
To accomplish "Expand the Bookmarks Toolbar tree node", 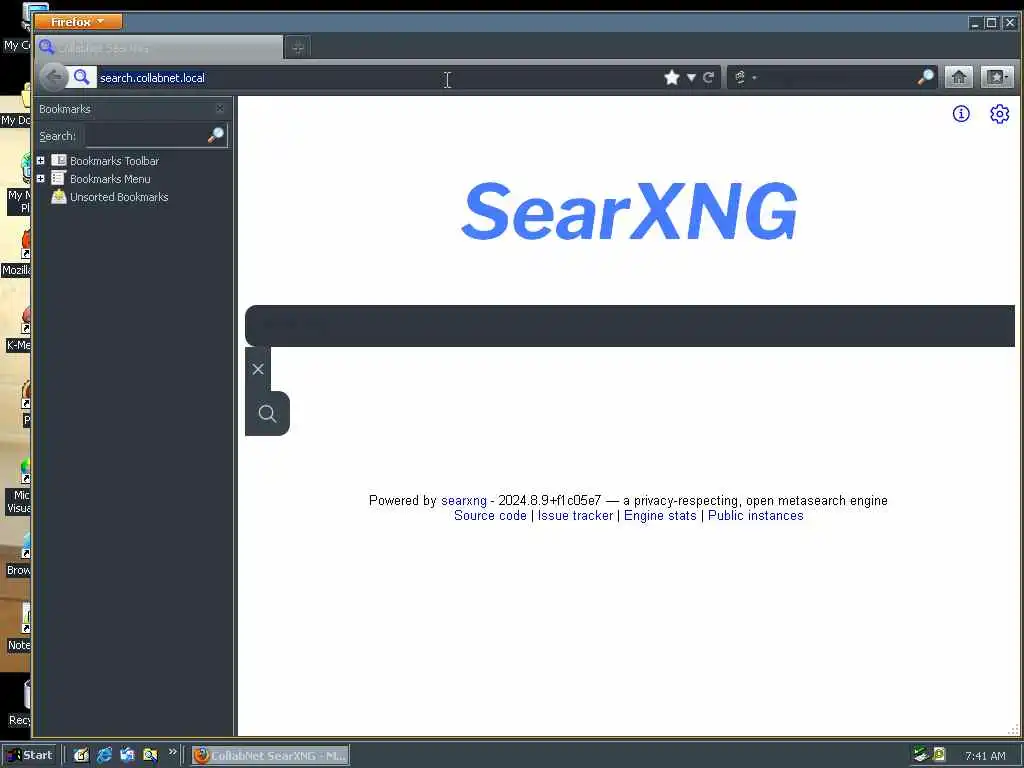I will 40,161.
